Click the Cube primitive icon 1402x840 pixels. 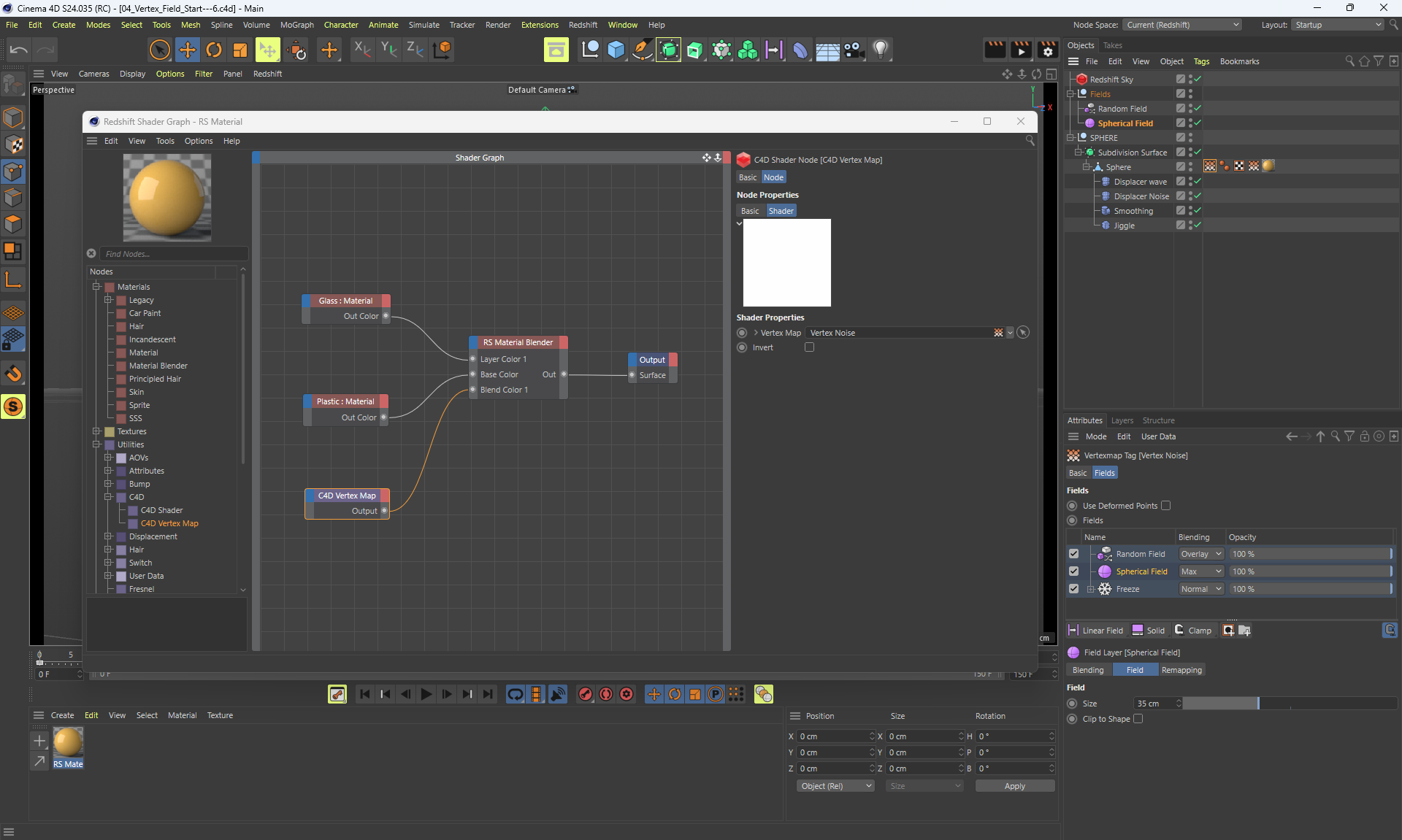616,50
